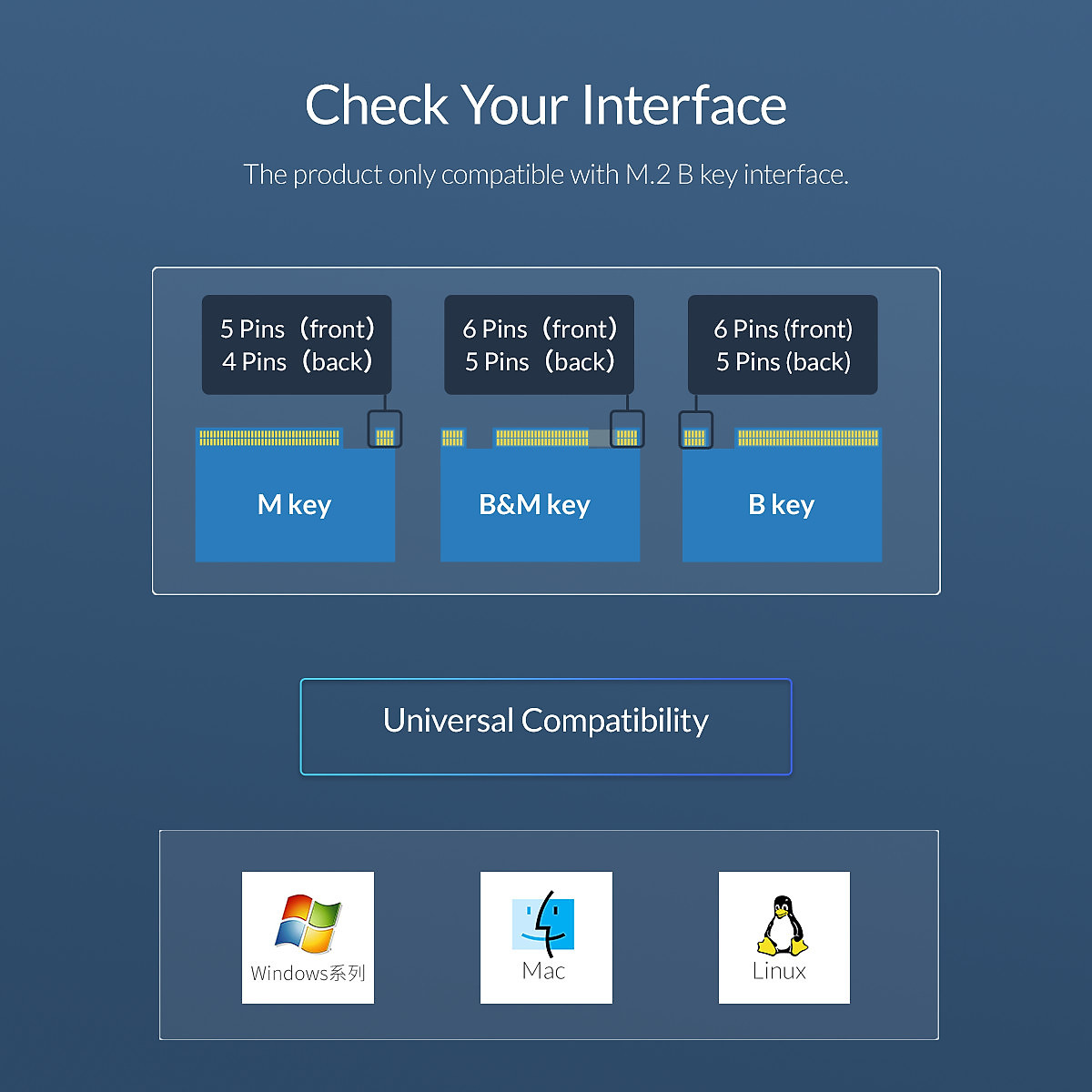The image size is (1092, 1092).
Task: Click the Windows logo icon
Action: (308, 924)
